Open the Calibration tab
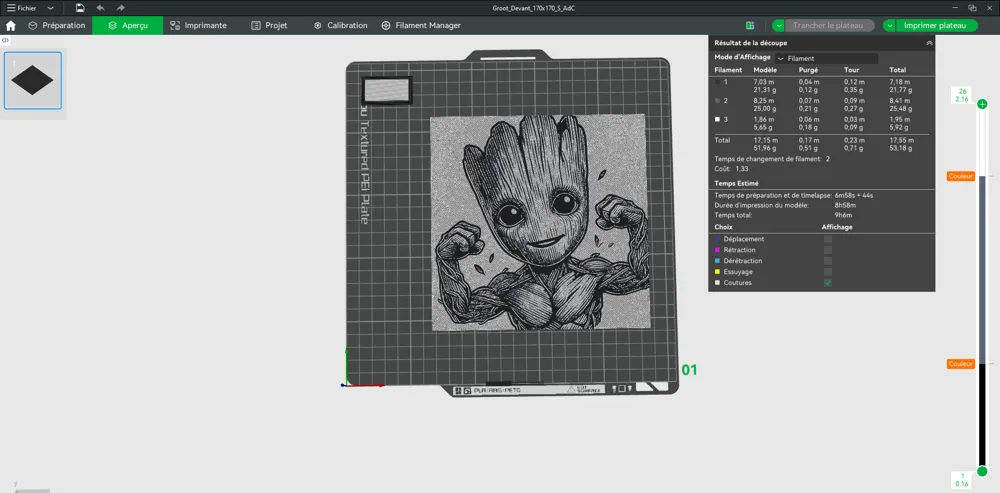Image resolution: width=1000 pixels, height=493 pixels. [x=341, y=26]
